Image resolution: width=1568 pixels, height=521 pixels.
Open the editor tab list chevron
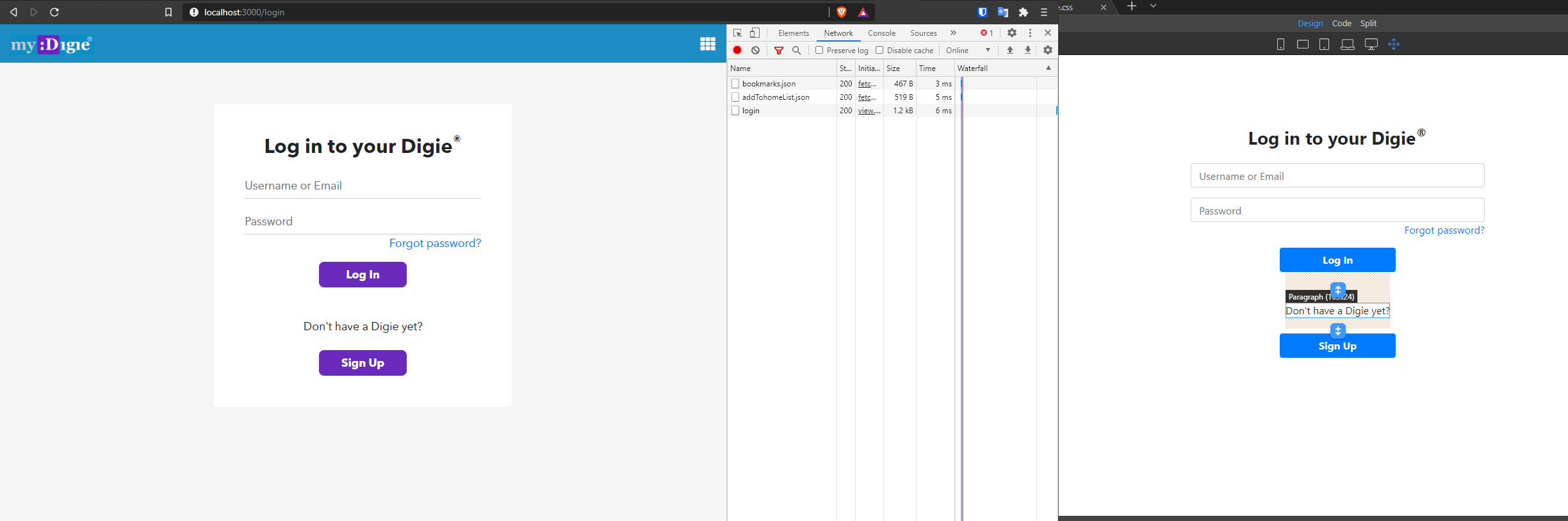pyautogui.click(x=1153, y=6)
